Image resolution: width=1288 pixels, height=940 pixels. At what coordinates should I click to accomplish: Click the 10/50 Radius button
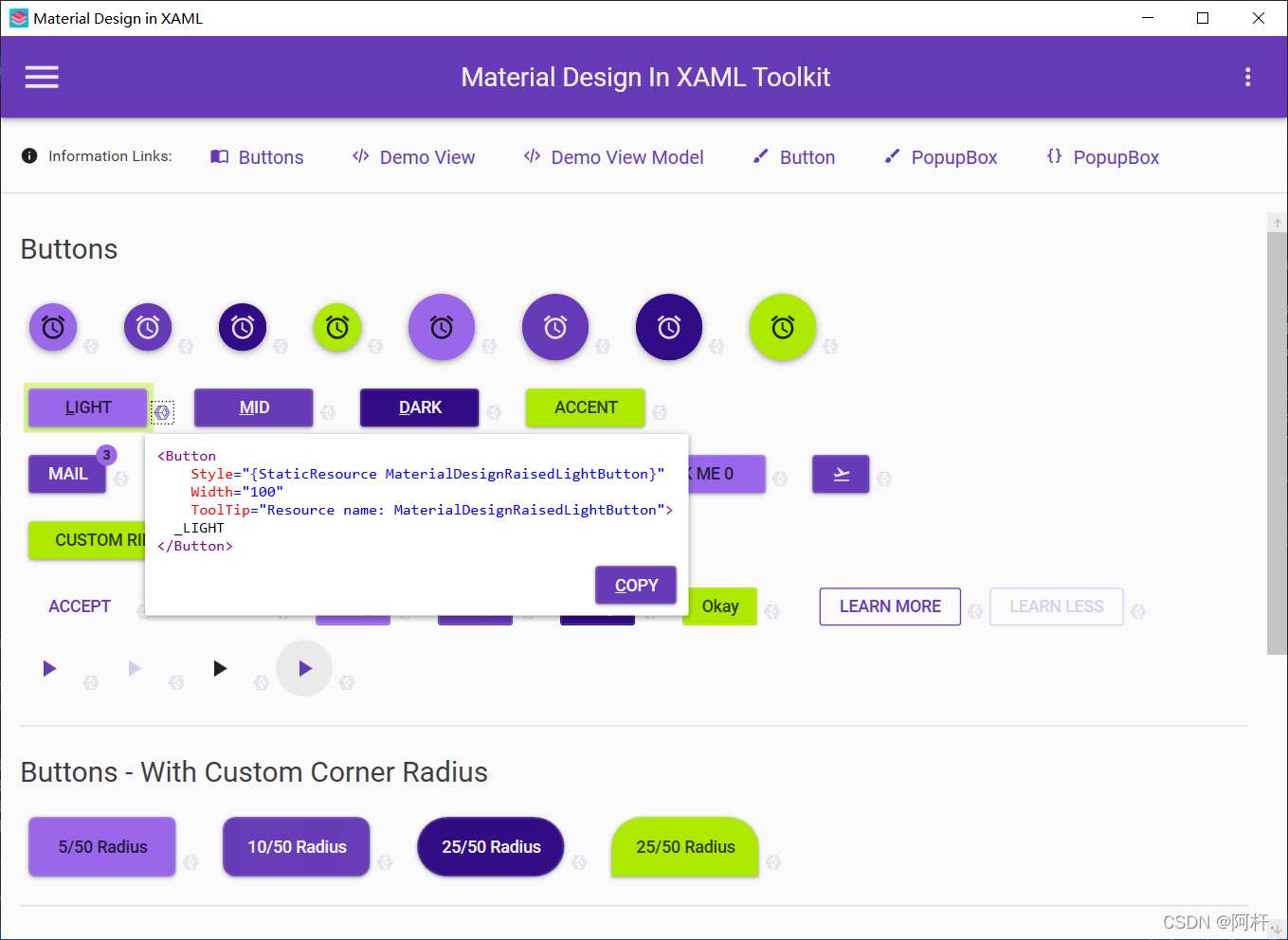297,846
